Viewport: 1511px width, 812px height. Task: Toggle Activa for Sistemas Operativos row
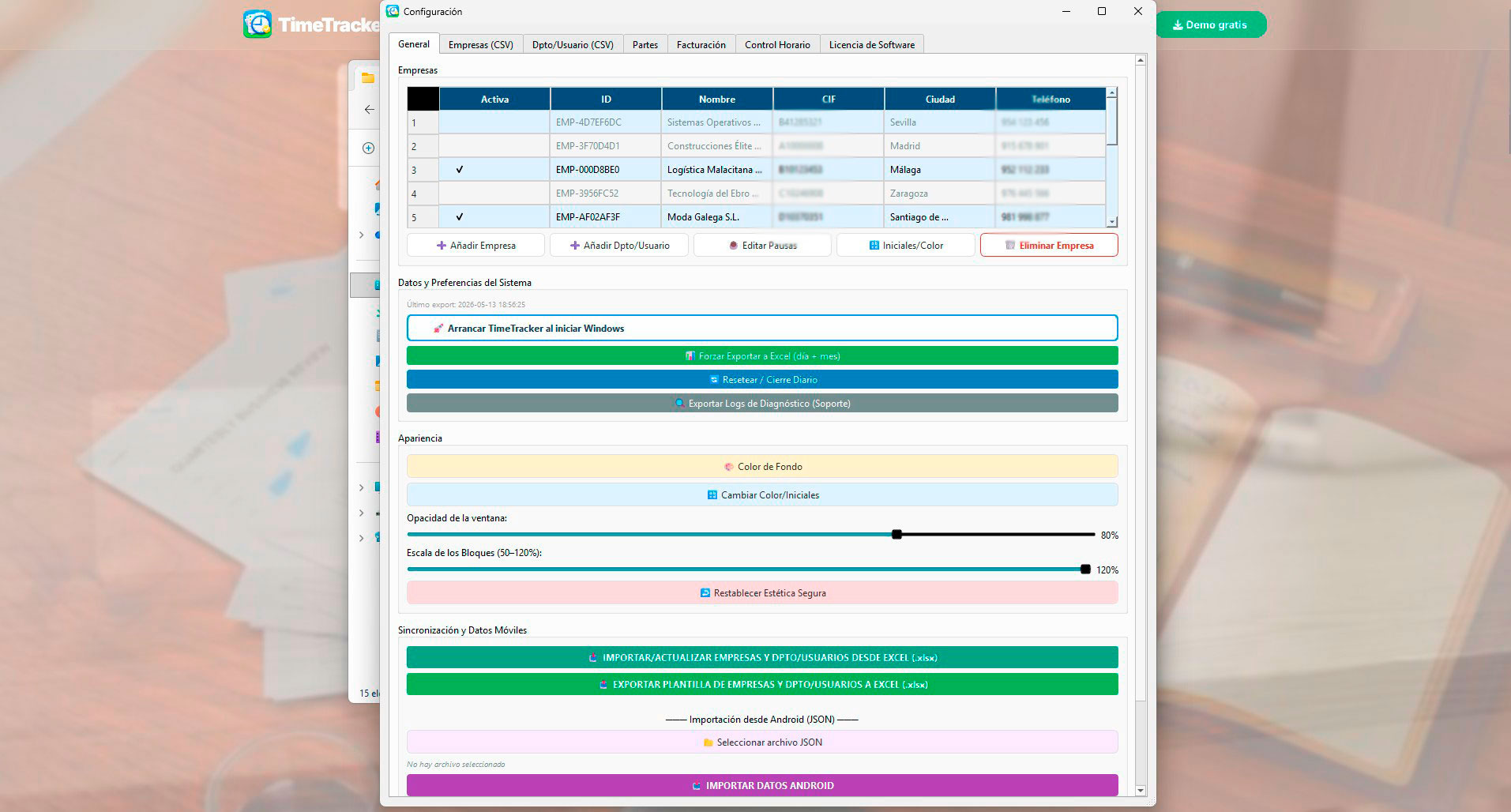(494, 122)
